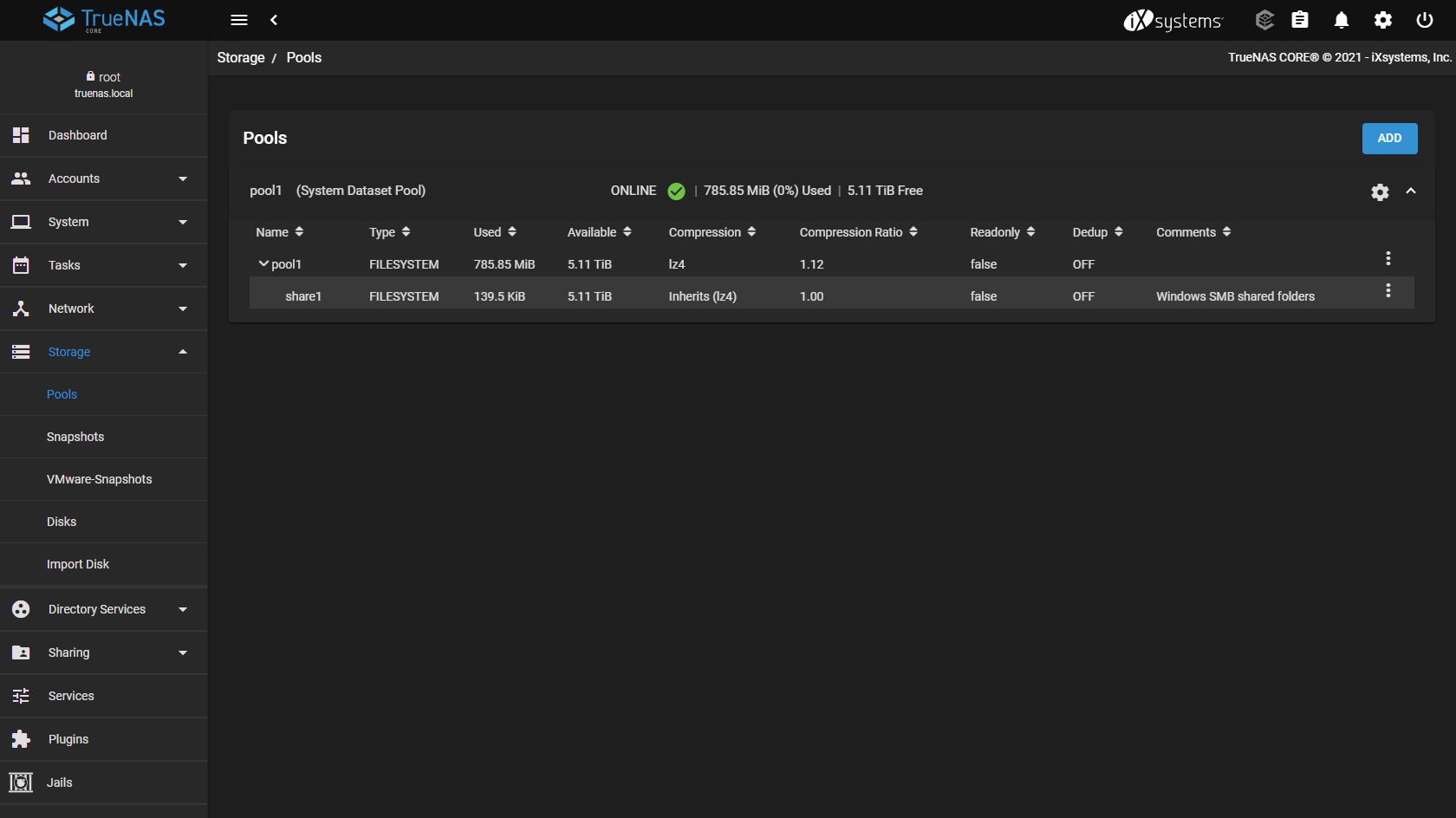
Task: Collapse the Storage menu arrow
Action: click(183, 352)
